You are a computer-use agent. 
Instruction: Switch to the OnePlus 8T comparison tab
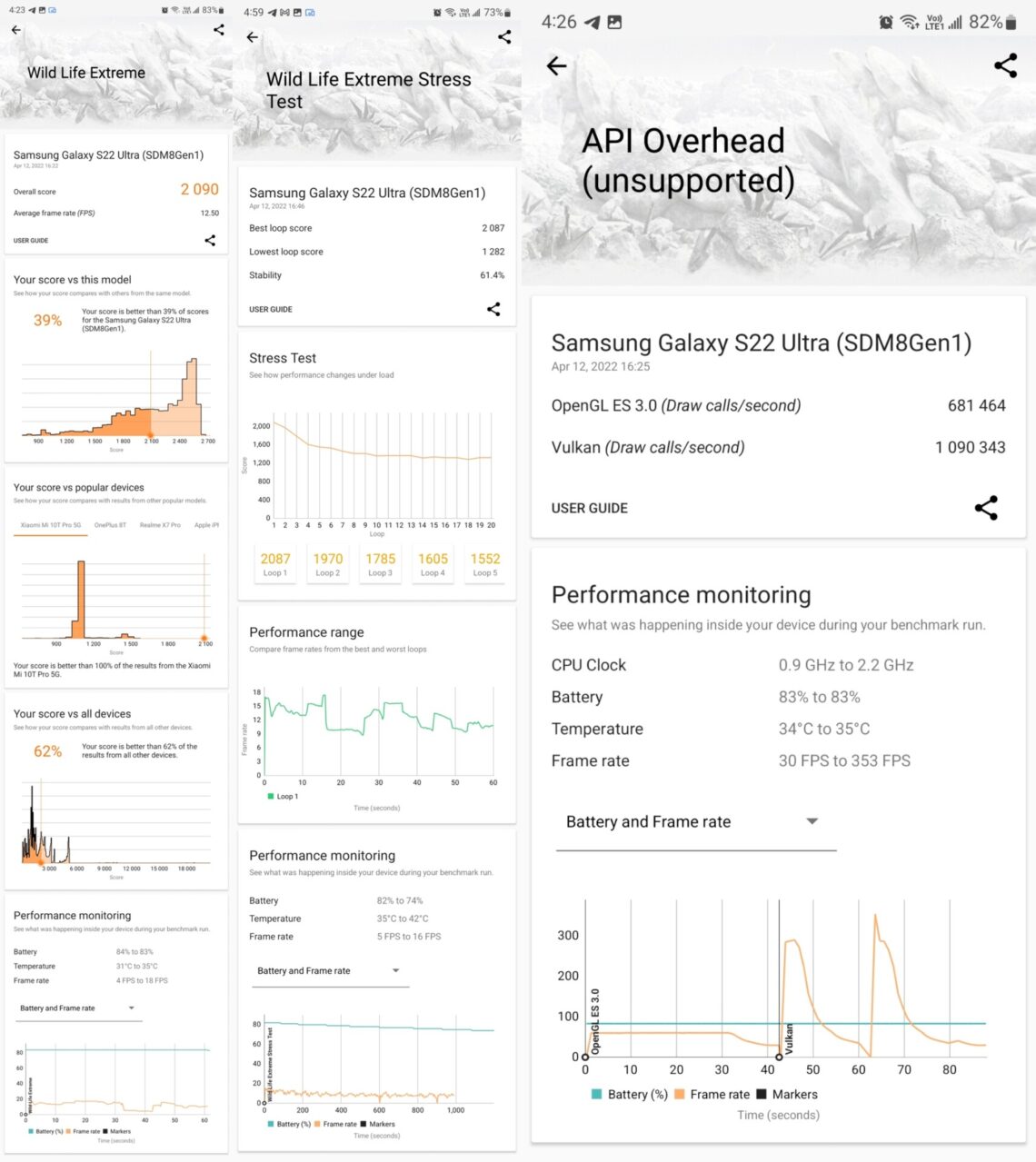click(110, 525)
